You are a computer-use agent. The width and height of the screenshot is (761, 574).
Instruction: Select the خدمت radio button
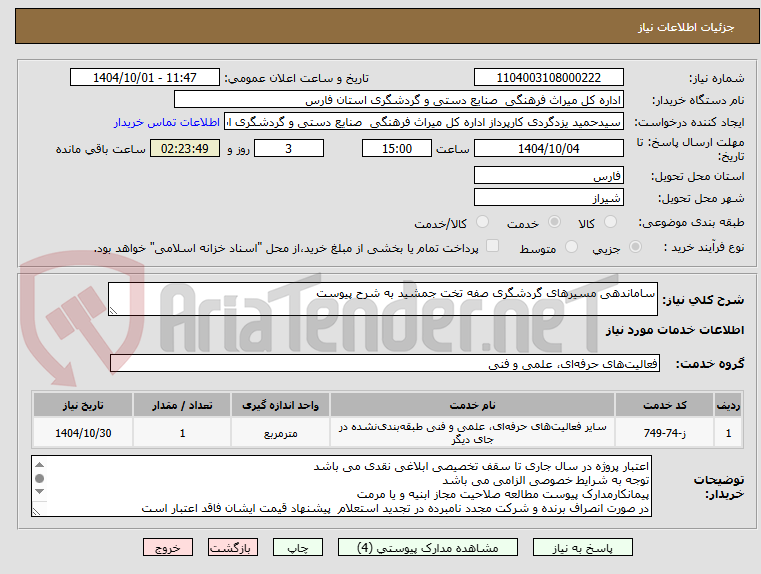click(554, 222)
